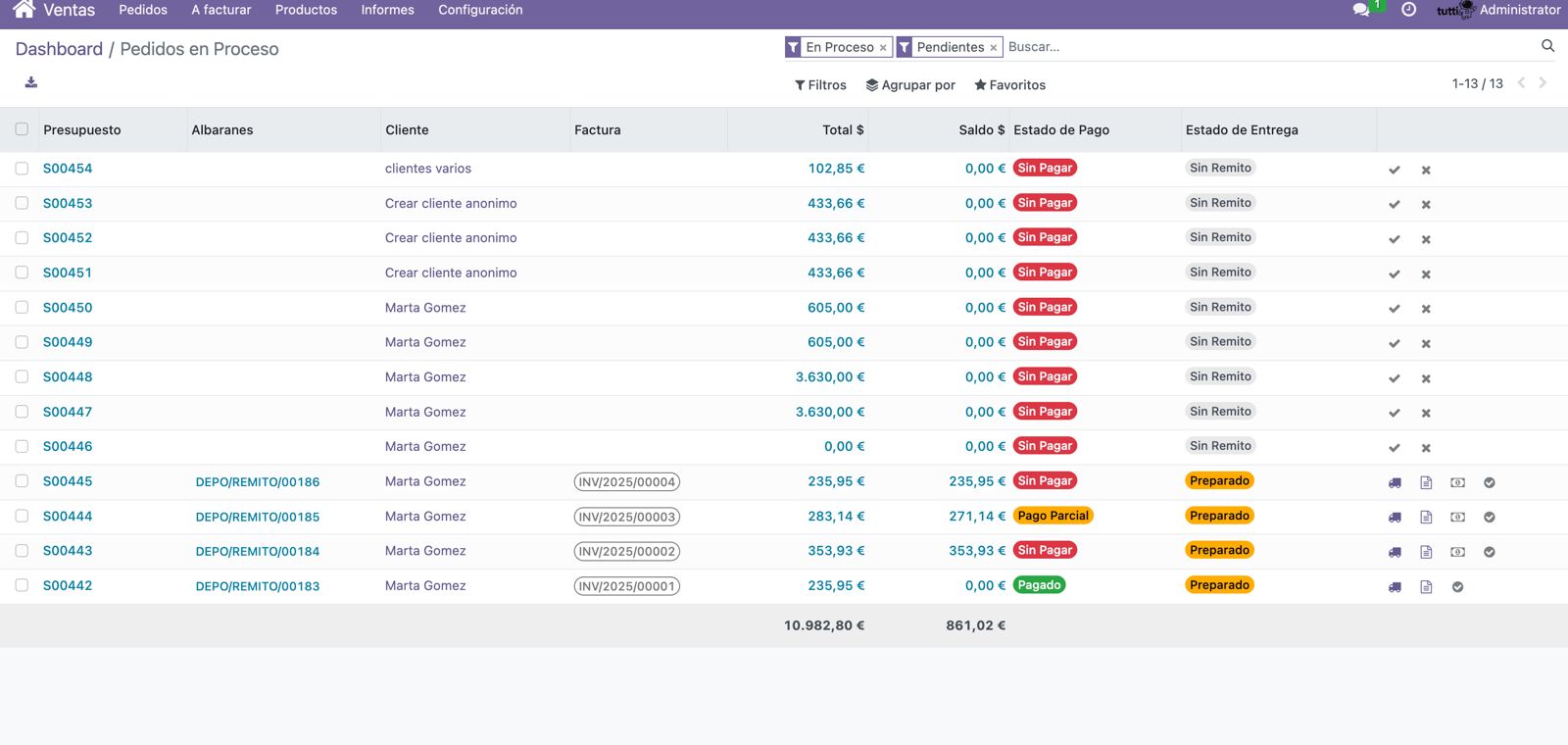Open delivery link DEPO/REMITO/00186
Image resolution: width=1568 pixels, height=745 pixels.
click(x=258, y=482)
